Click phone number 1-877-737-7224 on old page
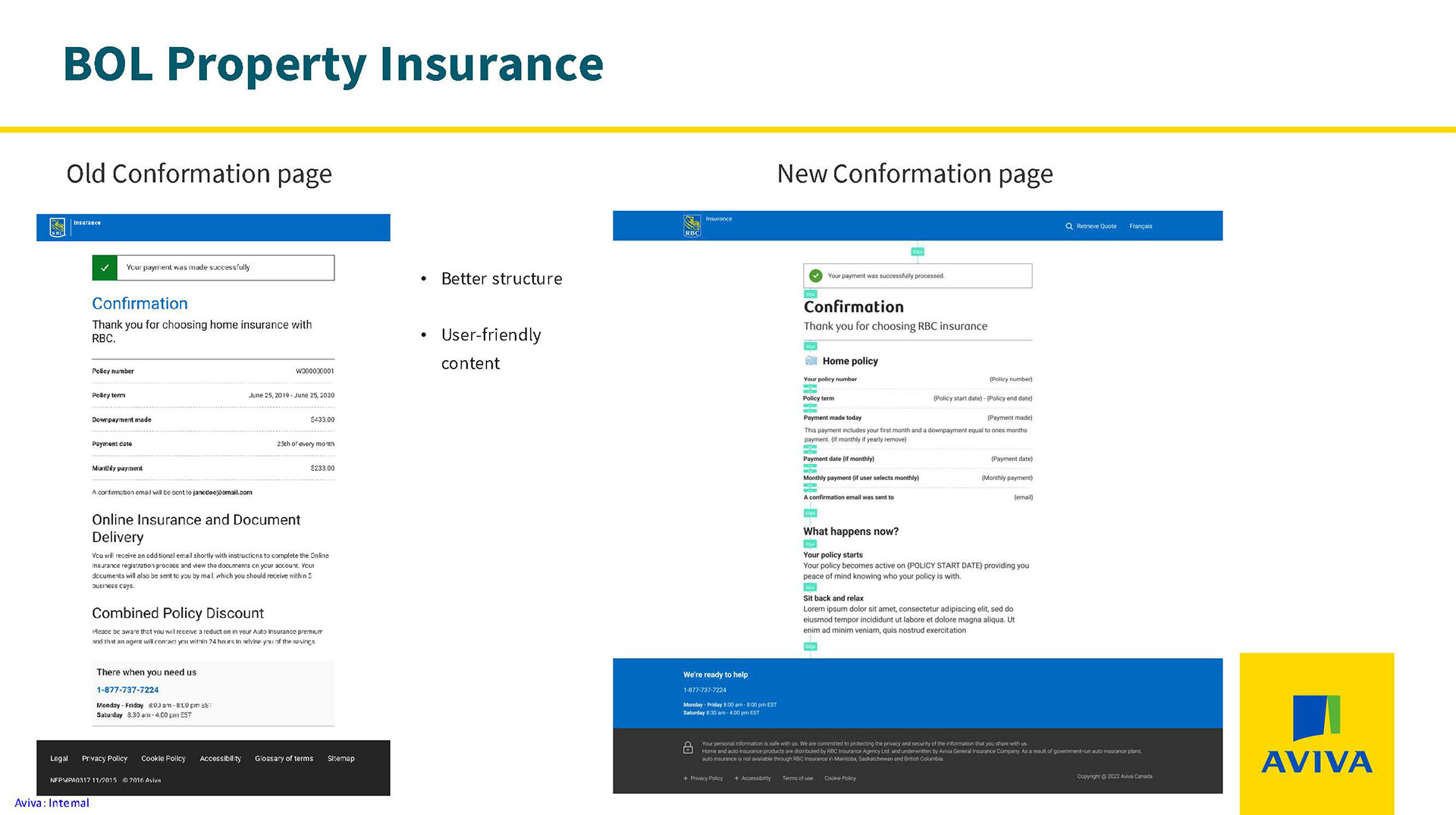This screenshot has width=1456, height=815. click(127, 690)
